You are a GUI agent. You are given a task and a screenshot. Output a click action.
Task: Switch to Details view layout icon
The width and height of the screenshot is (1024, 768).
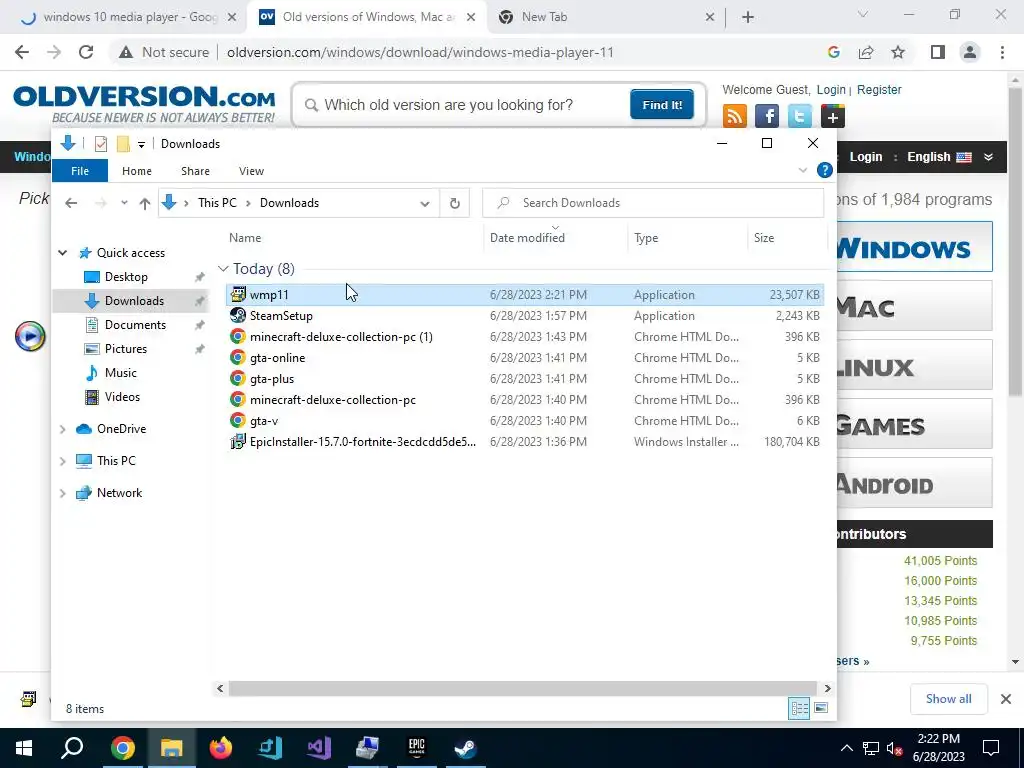(799, 708)
